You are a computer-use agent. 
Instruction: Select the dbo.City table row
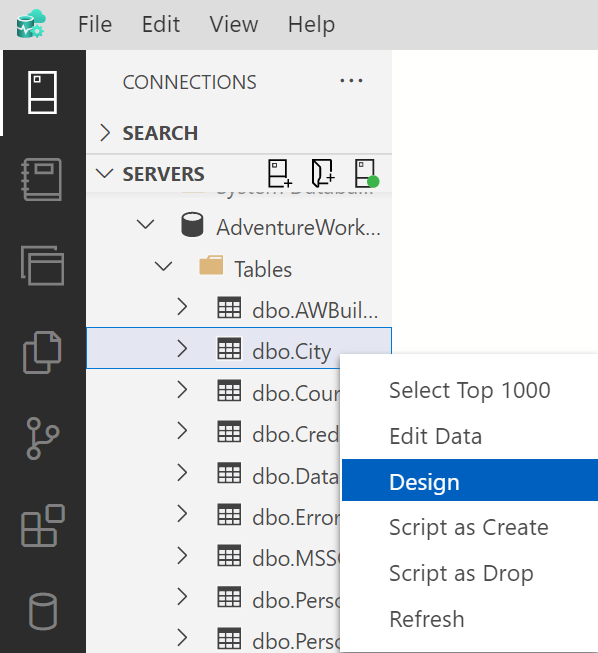coord(239,348)
